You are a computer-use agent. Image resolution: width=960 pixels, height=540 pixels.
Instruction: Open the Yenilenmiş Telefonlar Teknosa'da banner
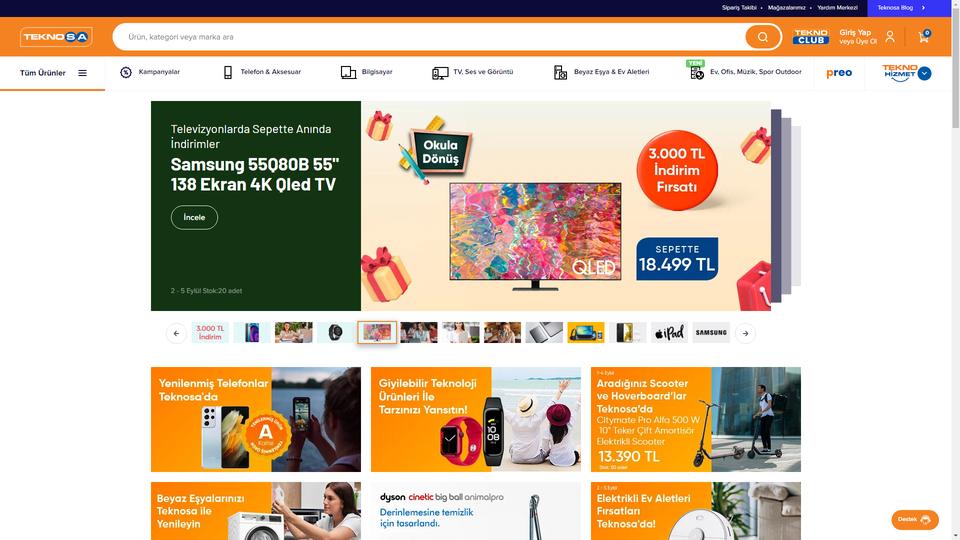tap(256, 419)
